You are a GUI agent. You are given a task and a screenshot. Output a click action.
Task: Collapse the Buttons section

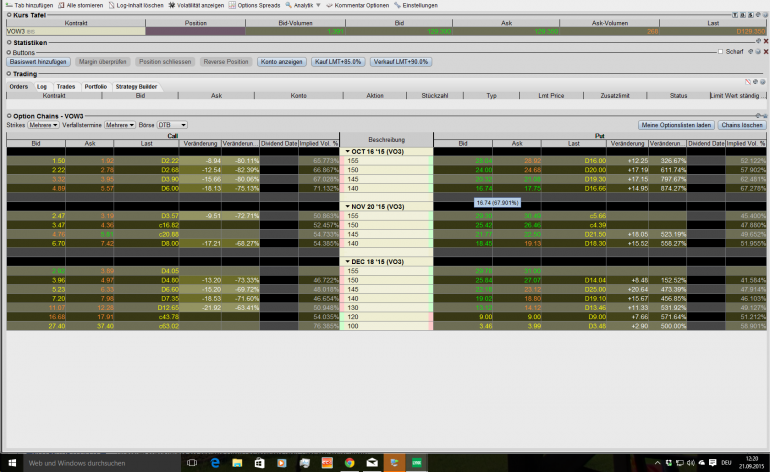pos(9,53)
